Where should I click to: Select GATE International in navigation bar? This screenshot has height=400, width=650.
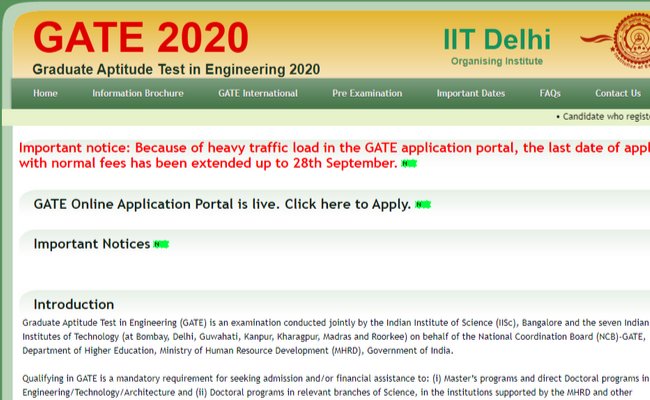click(x=258, y=93)
